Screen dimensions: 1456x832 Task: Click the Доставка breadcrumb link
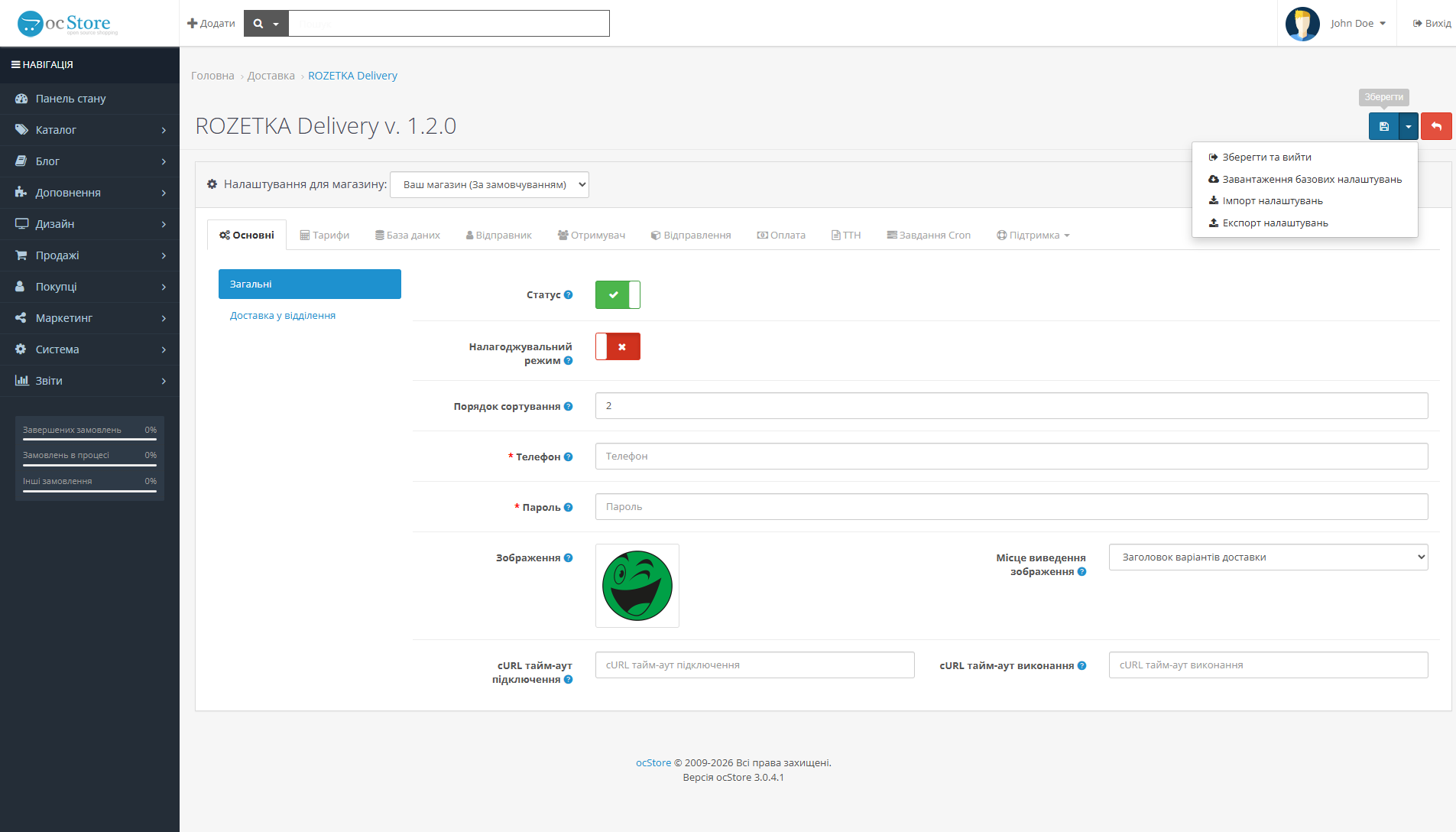tap(271, 76)
